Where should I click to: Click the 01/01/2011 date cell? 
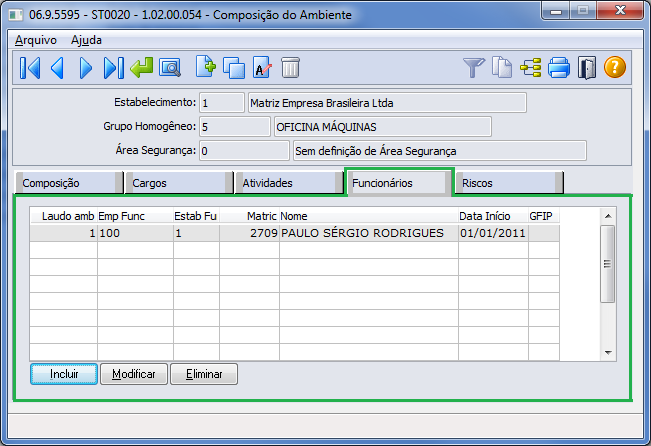click(493, 233)
